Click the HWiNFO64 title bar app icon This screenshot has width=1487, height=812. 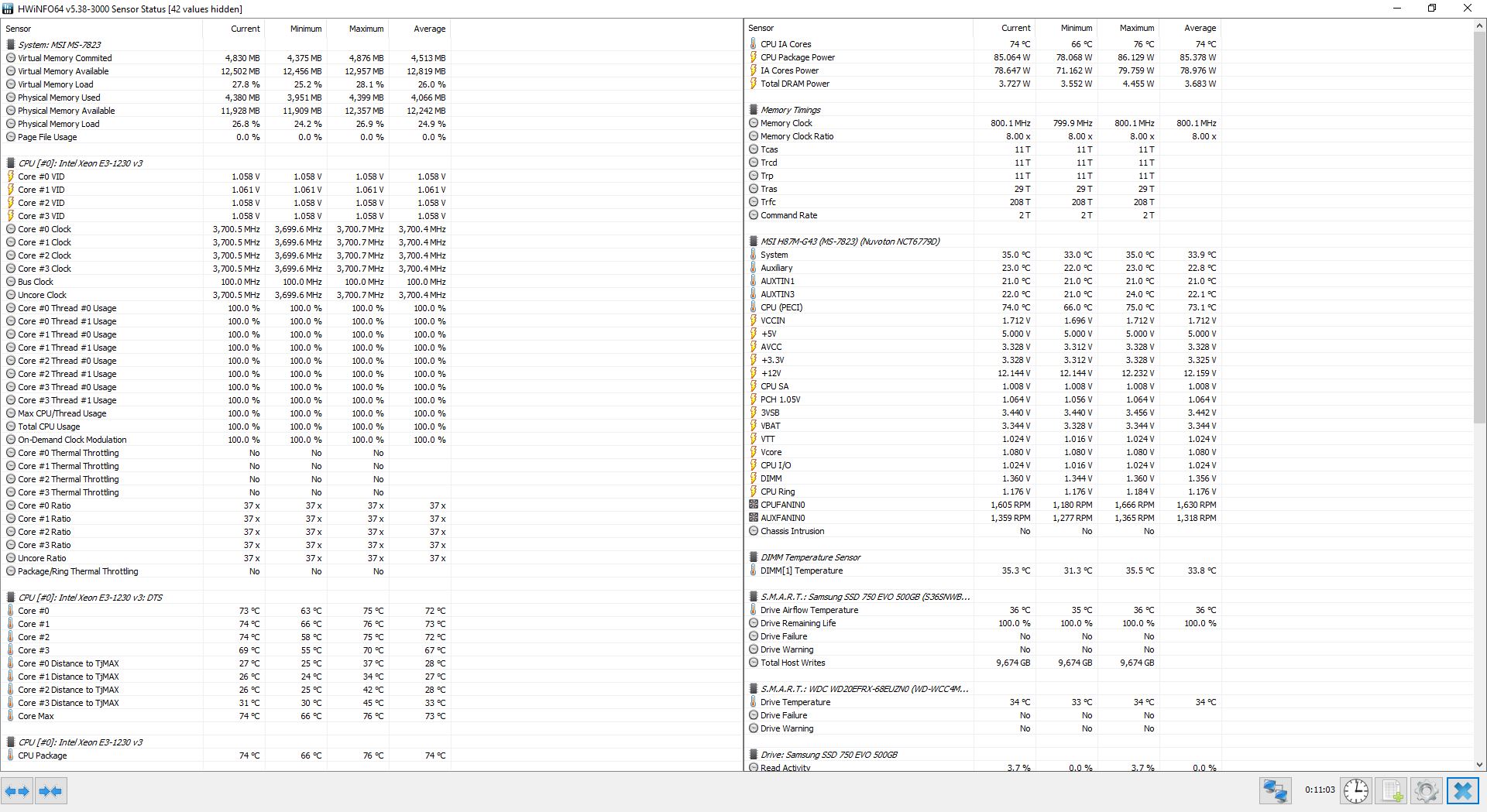[8, 9]
